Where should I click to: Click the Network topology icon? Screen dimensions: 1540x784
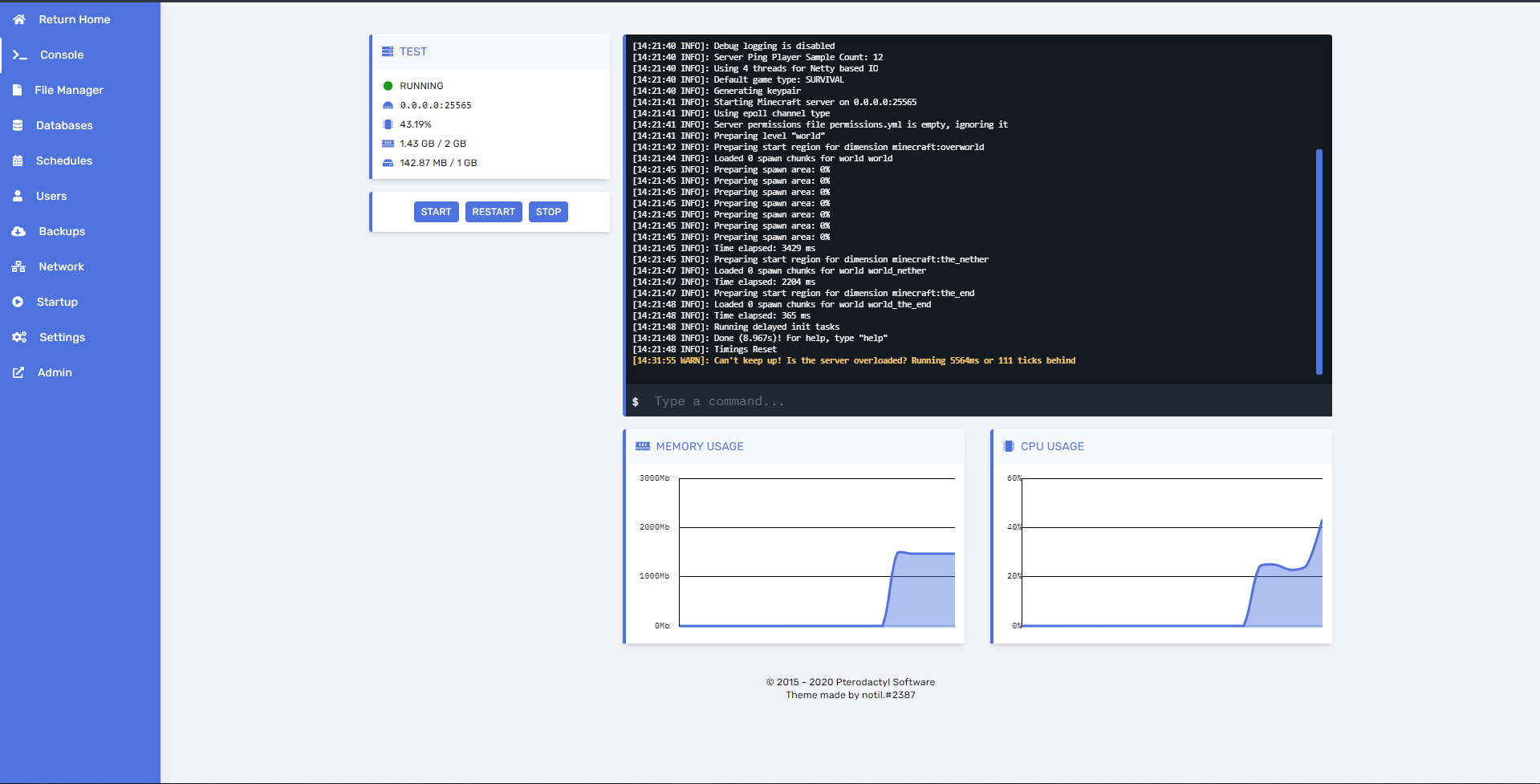[x=18, y=266]
